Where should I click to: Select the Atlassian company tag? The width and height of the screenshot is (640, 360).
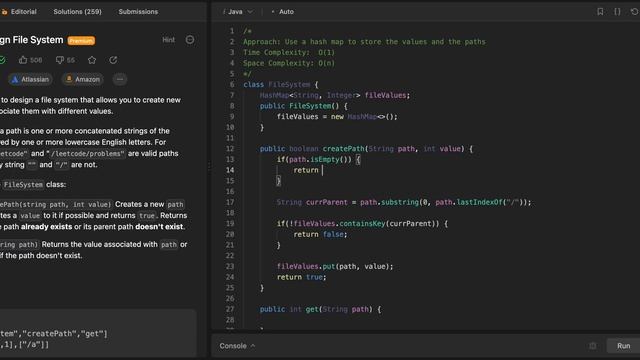tap(30, 79)
